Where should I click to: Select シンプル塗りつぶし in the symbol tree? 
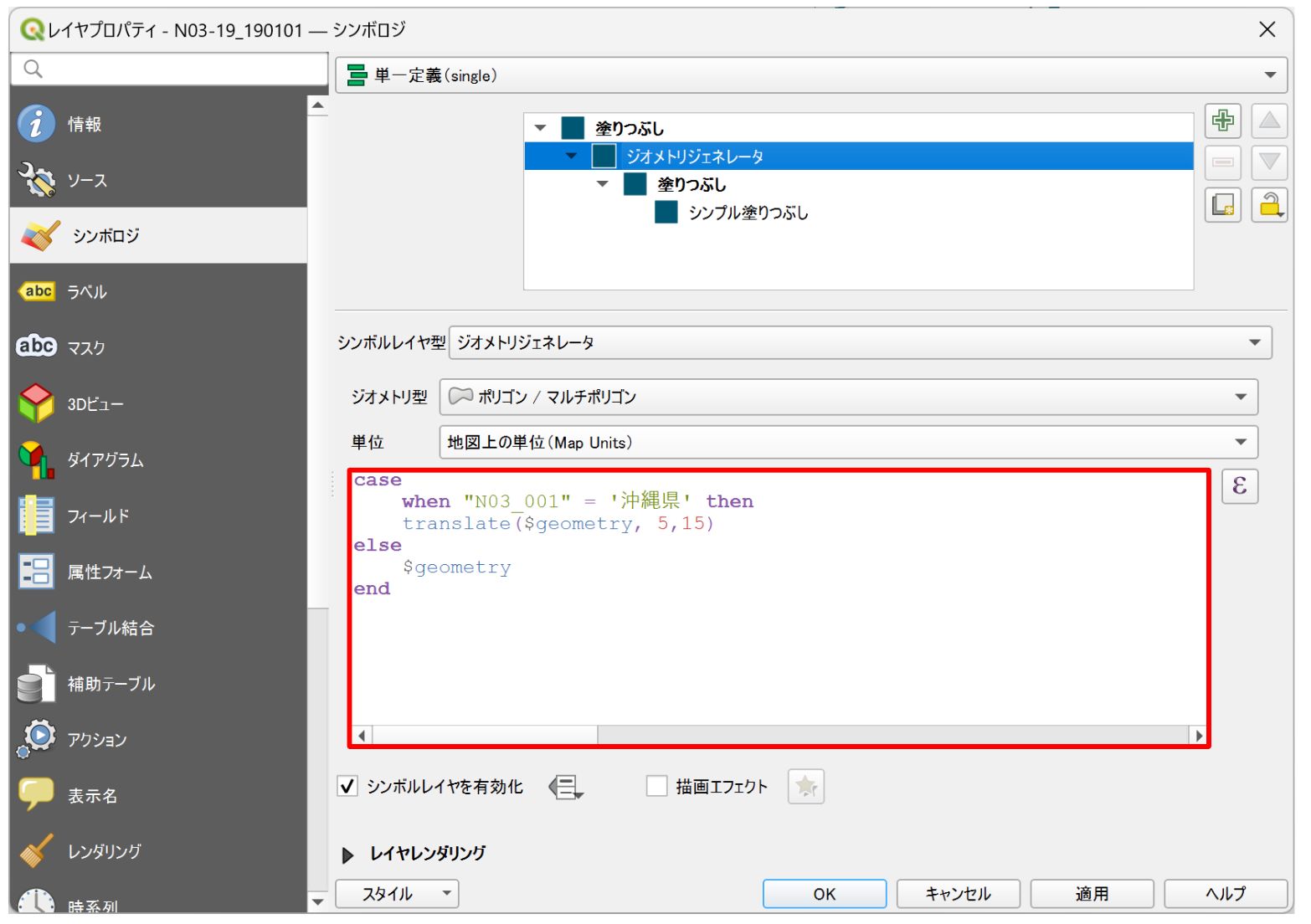748,213
